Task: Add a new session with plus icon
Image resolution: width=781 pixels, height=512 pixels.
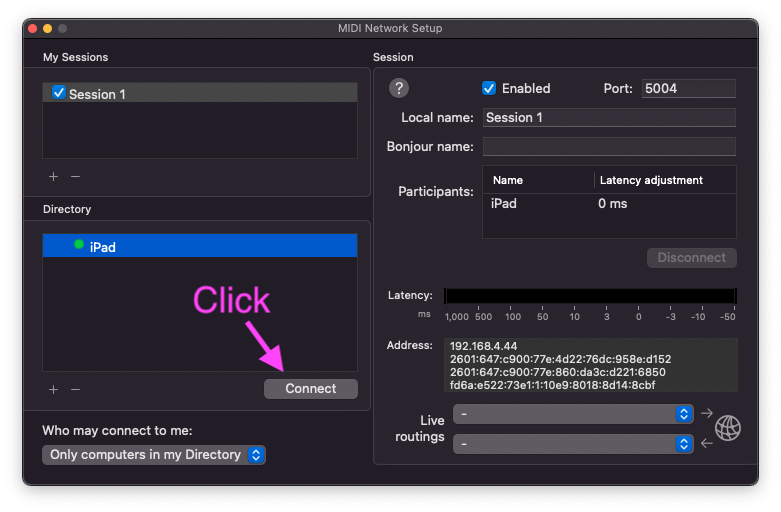Action: point(53,176)
